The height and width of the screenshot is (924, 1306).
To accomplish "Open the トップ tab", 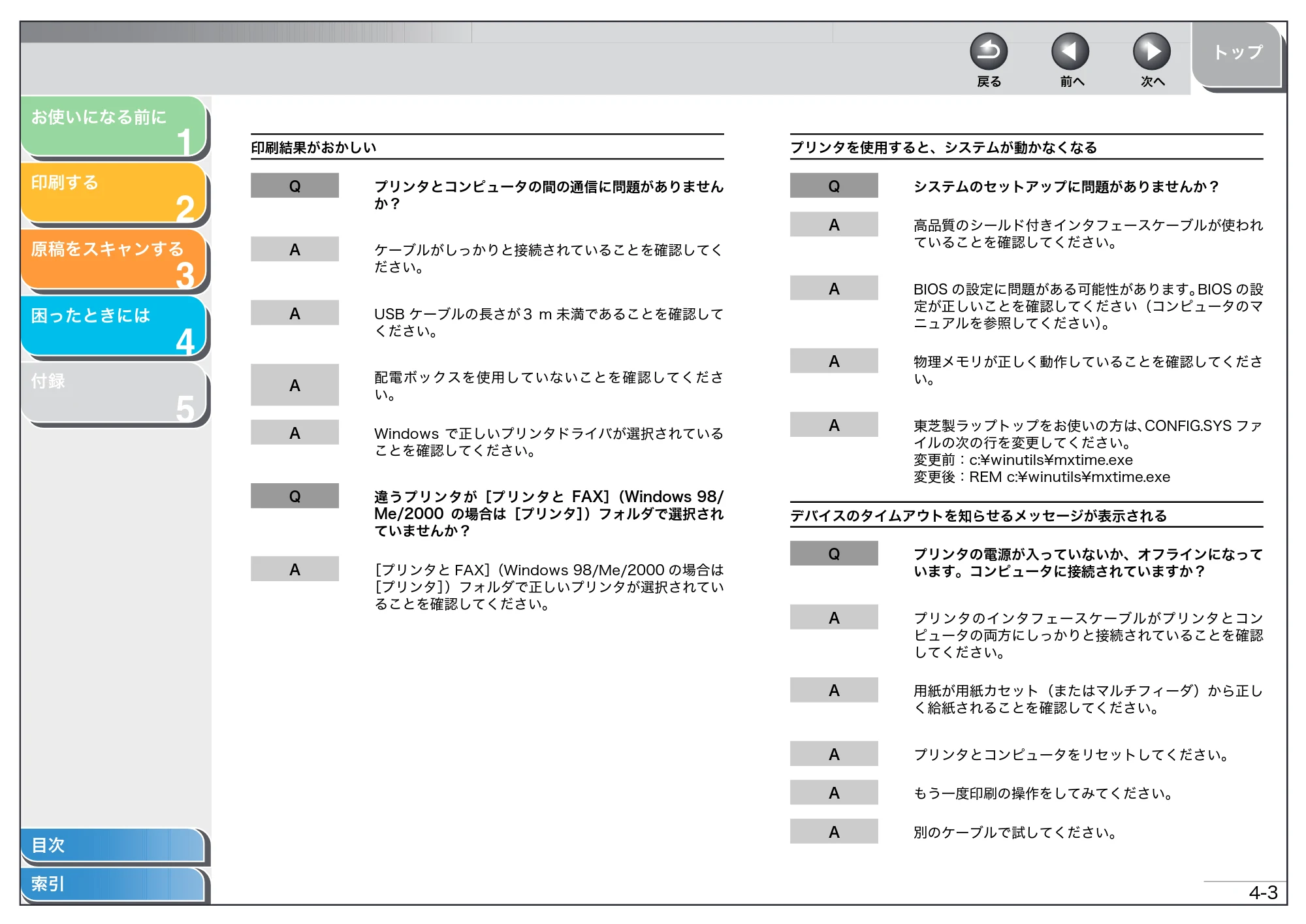I will point(1237,54).
